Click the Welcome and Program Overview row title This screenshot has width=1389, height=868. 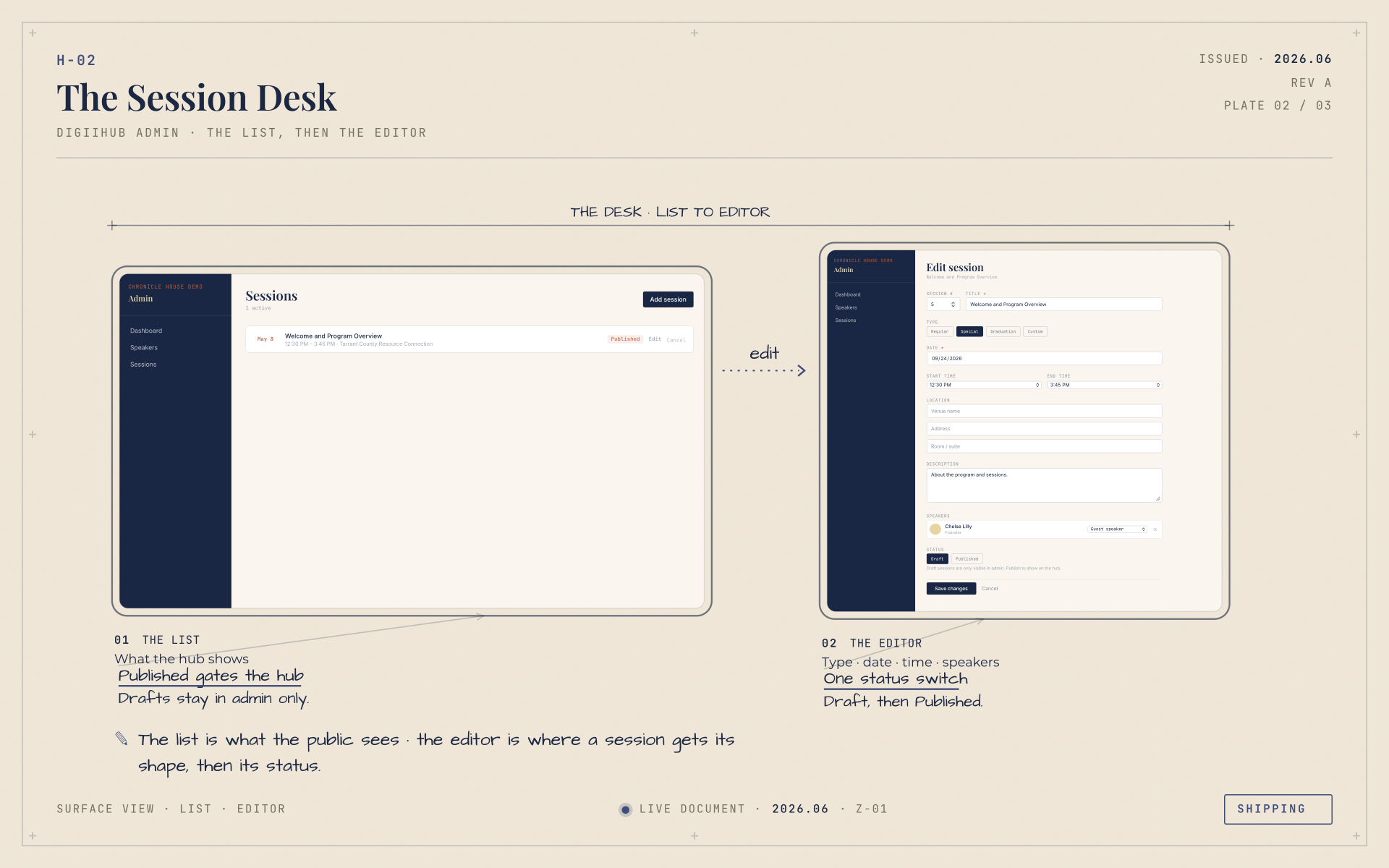pos(334,336)
